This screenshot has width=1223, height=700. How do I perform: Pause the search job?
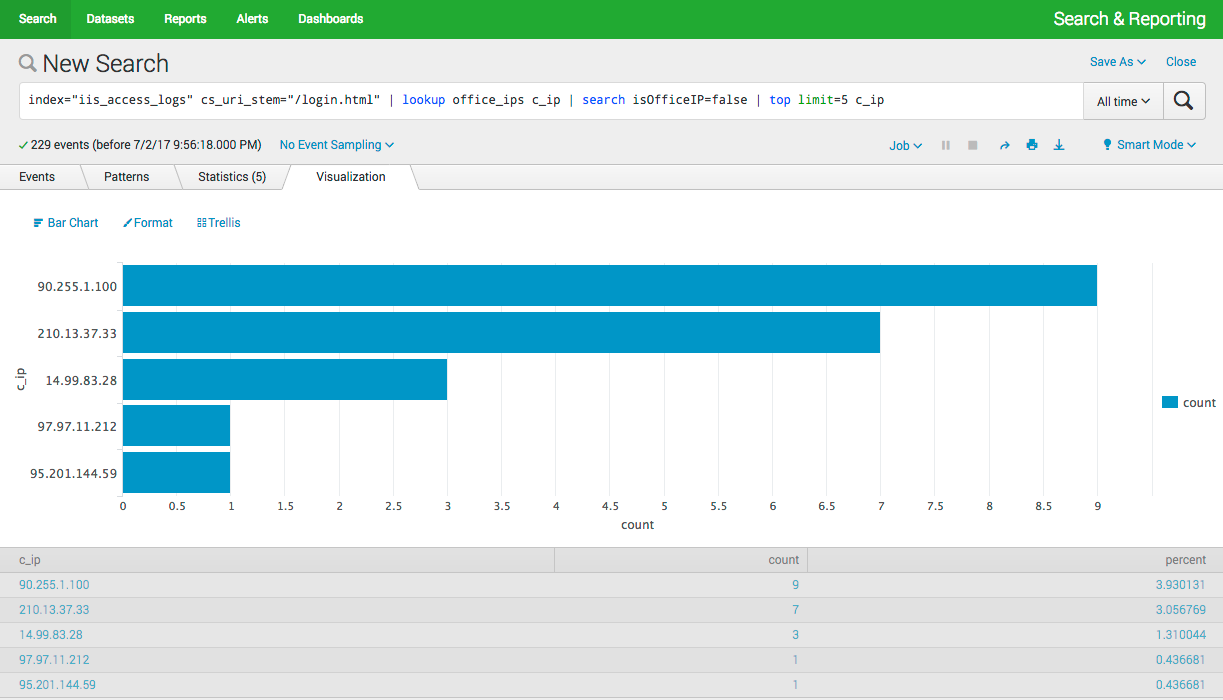click(x=946, y=145)
